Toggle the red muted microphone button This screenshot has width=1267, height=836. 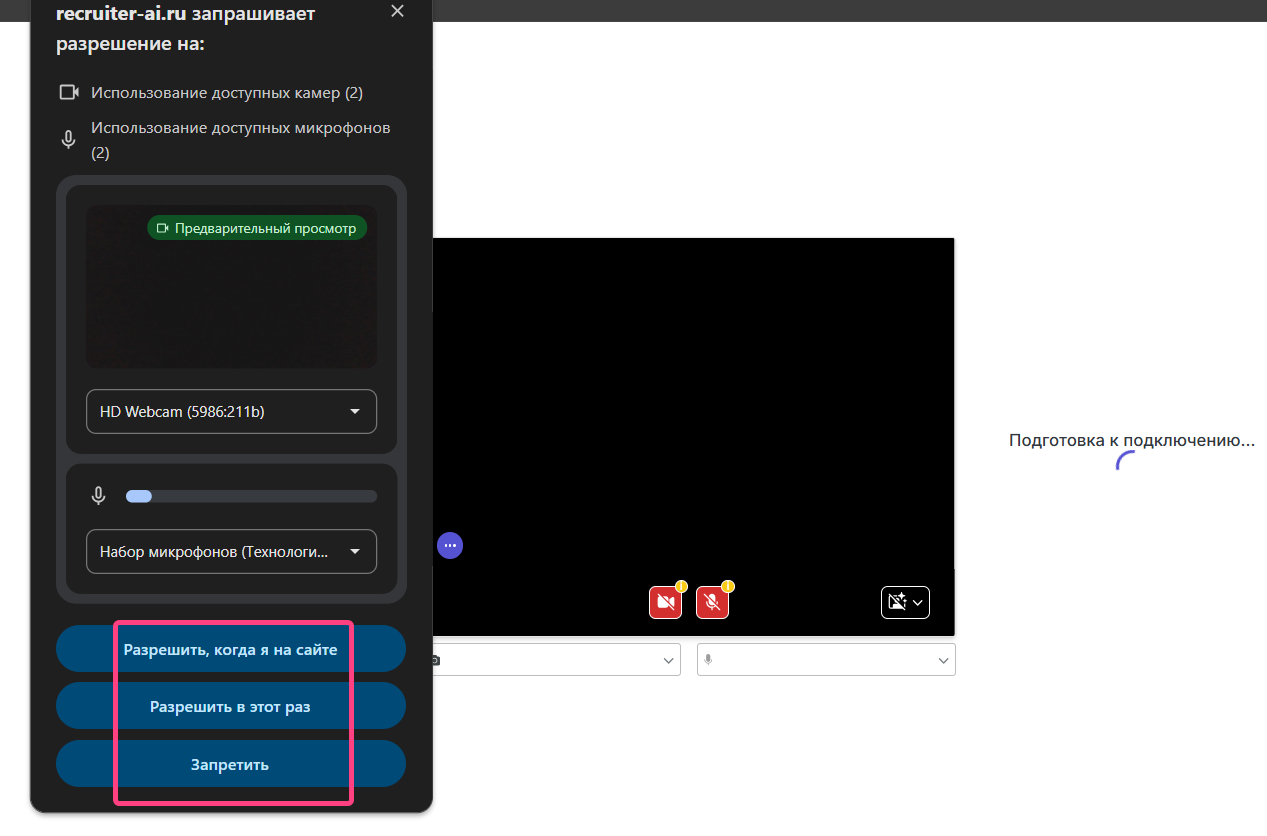712,602
